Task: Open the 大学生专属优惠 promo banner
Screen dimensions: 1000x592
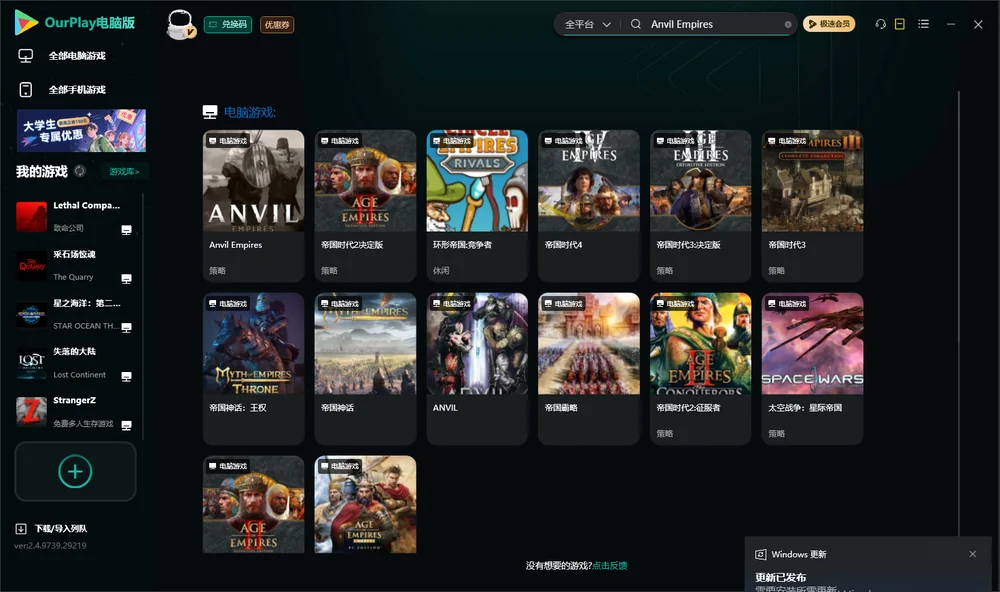Action: click(81, 130)
